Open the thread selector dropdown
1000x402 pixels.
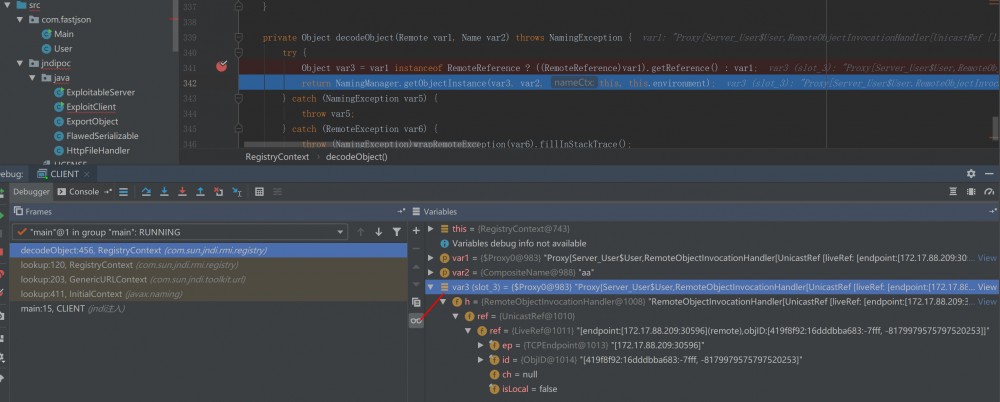pyautogui.click(x=340, y=232)
